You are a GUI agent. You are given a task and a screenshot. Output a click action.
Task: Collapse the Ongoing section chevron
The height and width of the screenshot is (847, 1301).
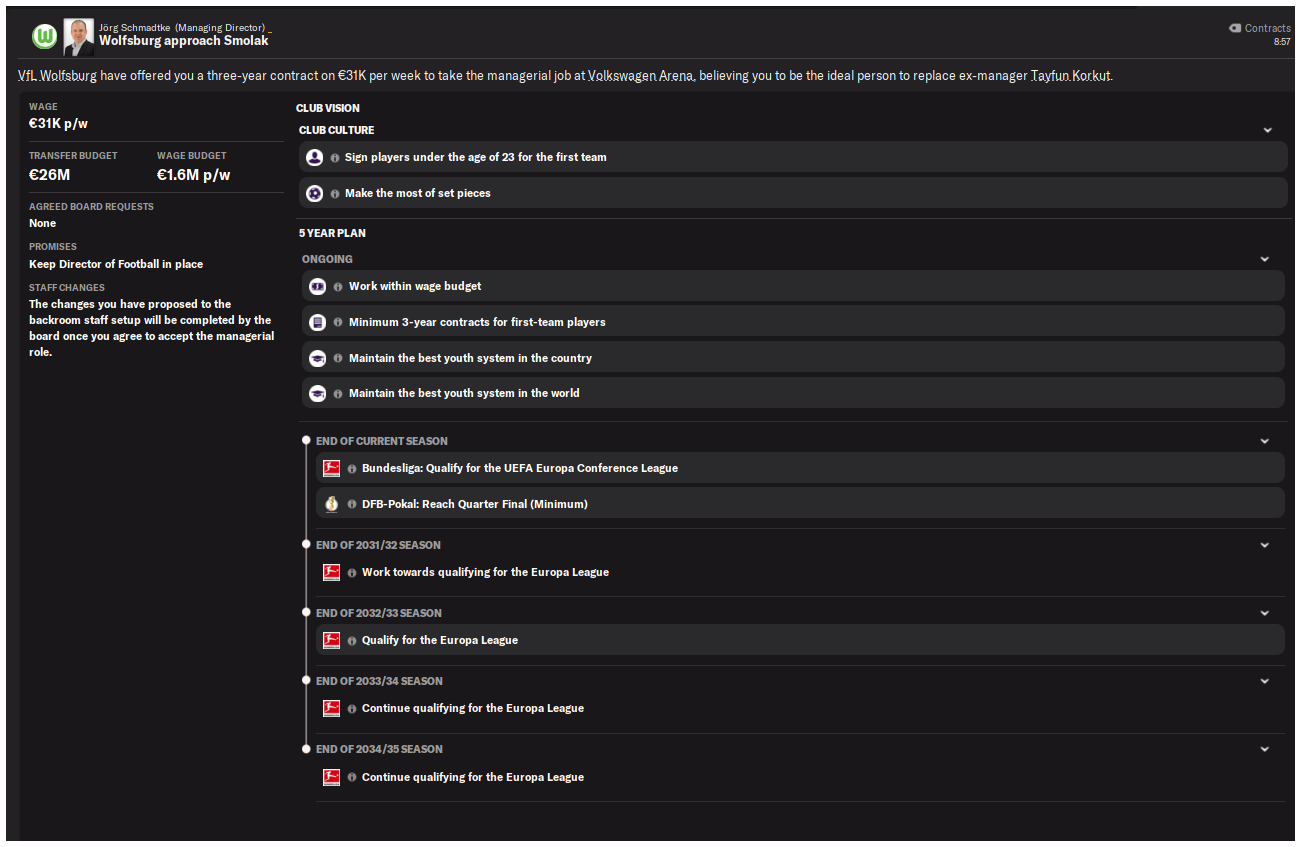click(x=1265, y=259)
